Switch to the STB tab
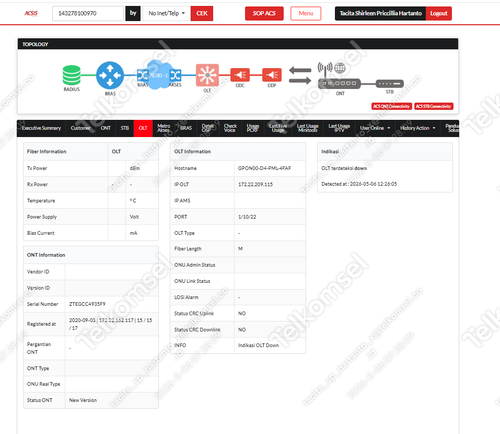Screen dimensions: 500x434 (125, 128)
